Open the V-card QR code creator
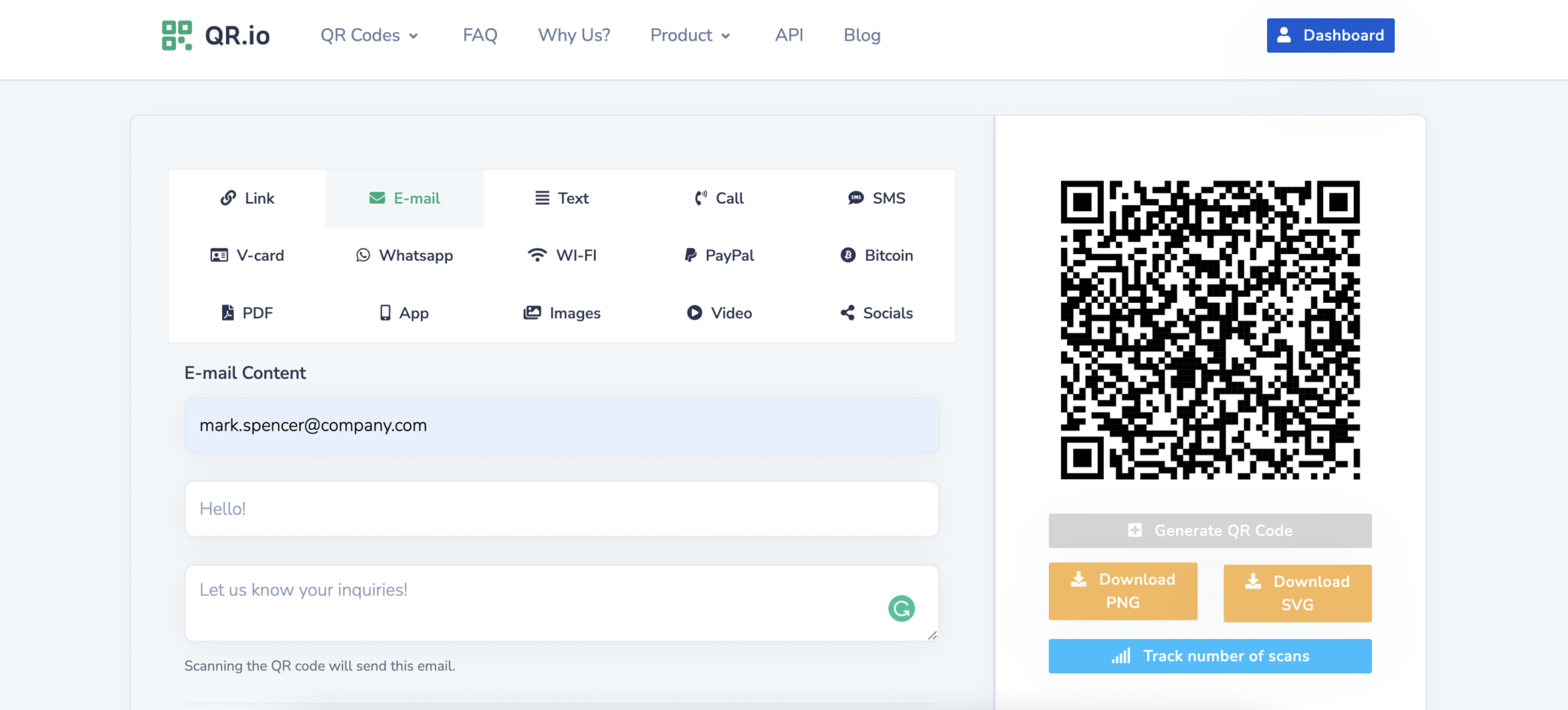The image size is (1568, 710). click(x=247, y=255)
